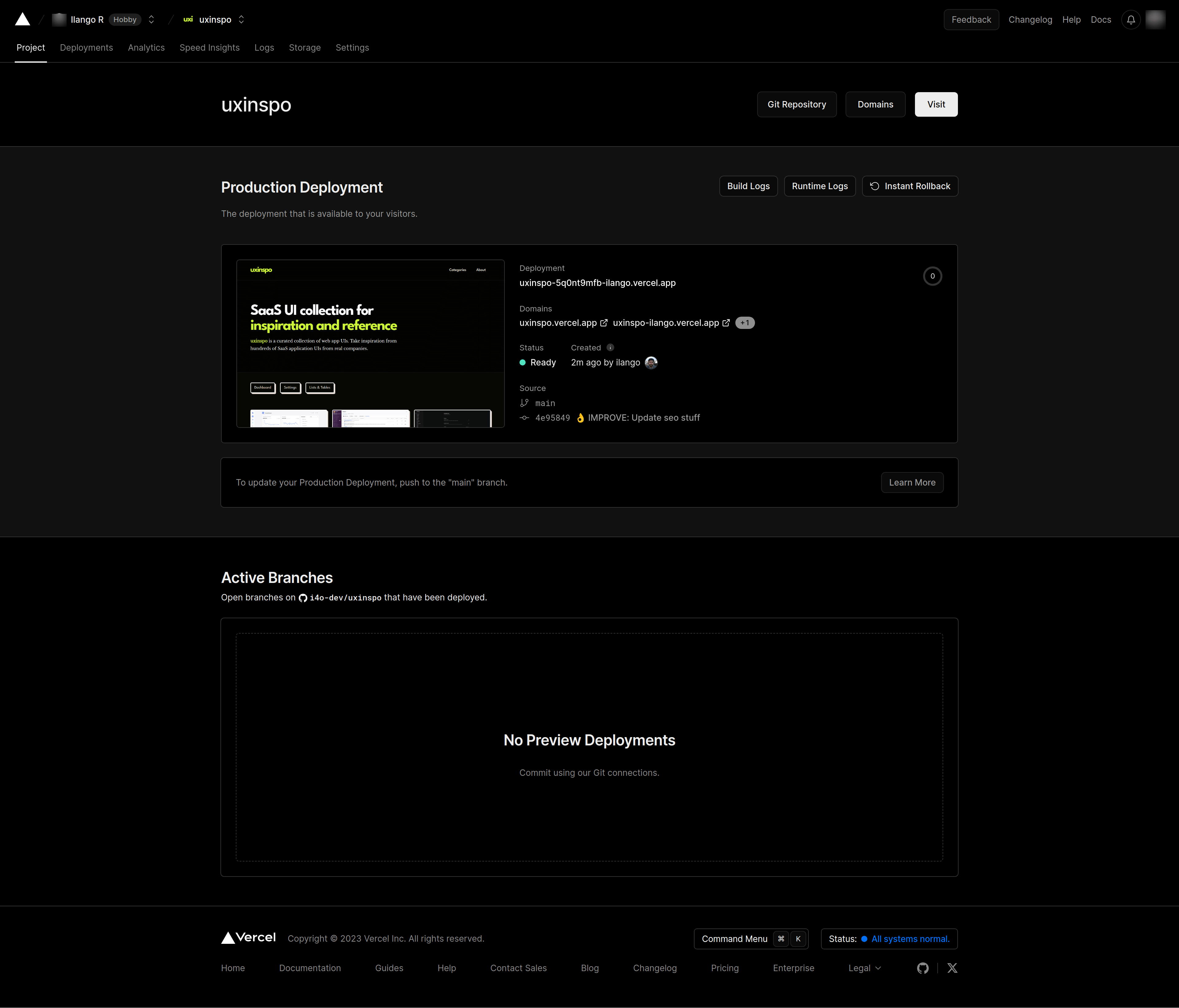Open the Speed Insights tab
This screenshot has width=1179, height=1008.
click(x=209, y=48)
